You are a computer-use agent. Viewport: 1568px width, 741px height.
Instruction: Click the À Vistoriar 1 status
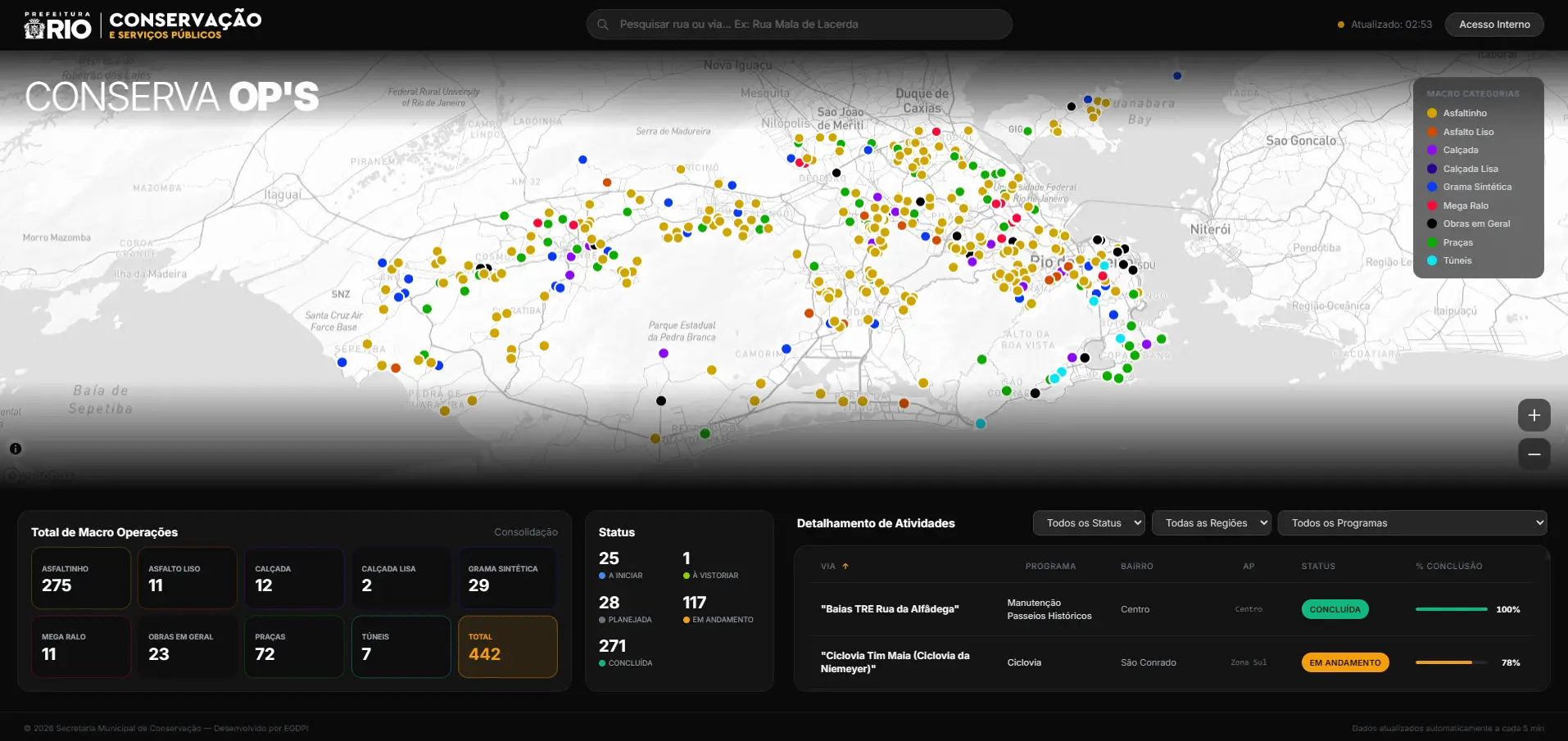pyautogui.click(x=711, y=565)
